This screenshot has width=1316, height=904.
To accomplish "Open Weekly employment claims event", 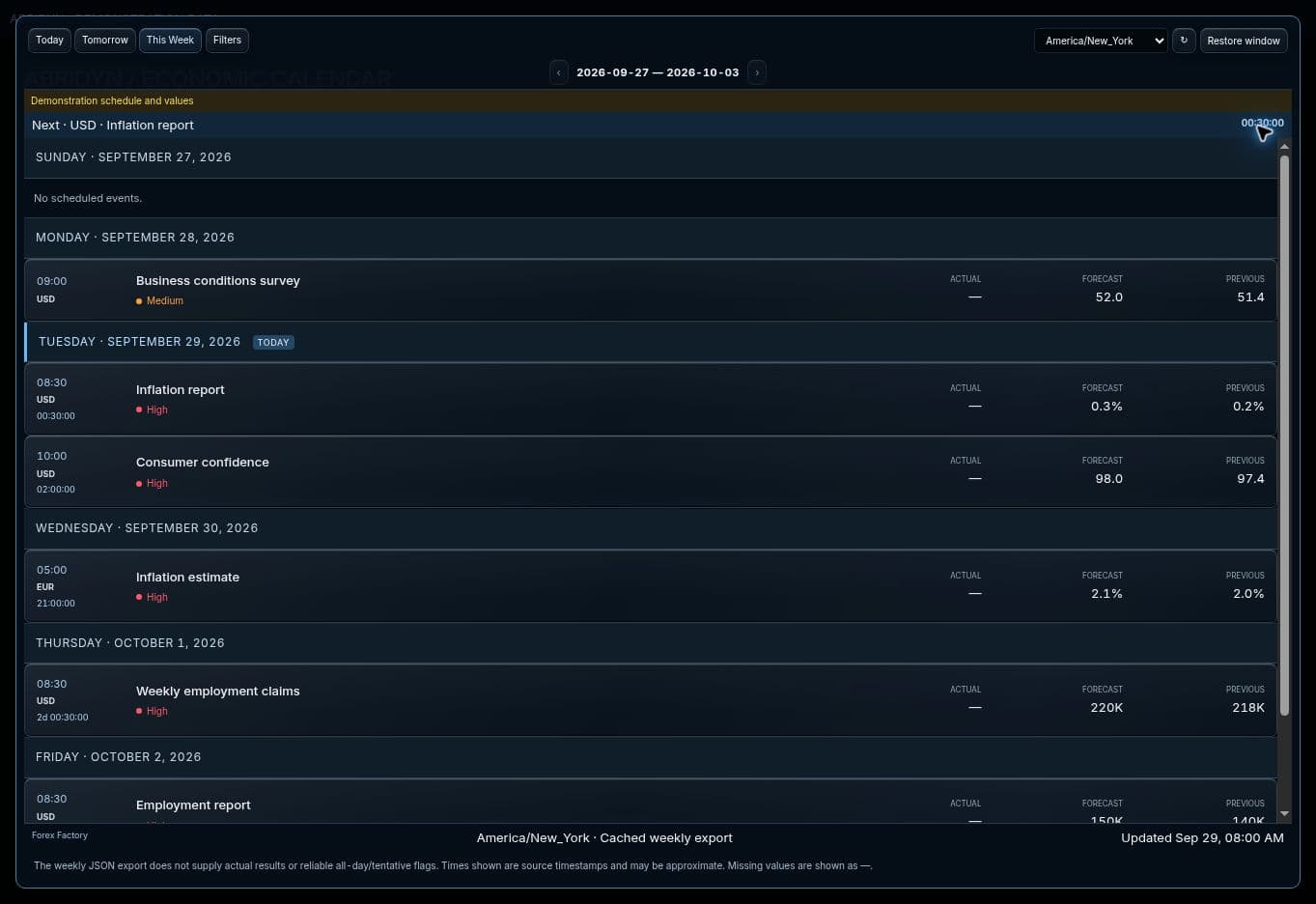I will (651, 700).
